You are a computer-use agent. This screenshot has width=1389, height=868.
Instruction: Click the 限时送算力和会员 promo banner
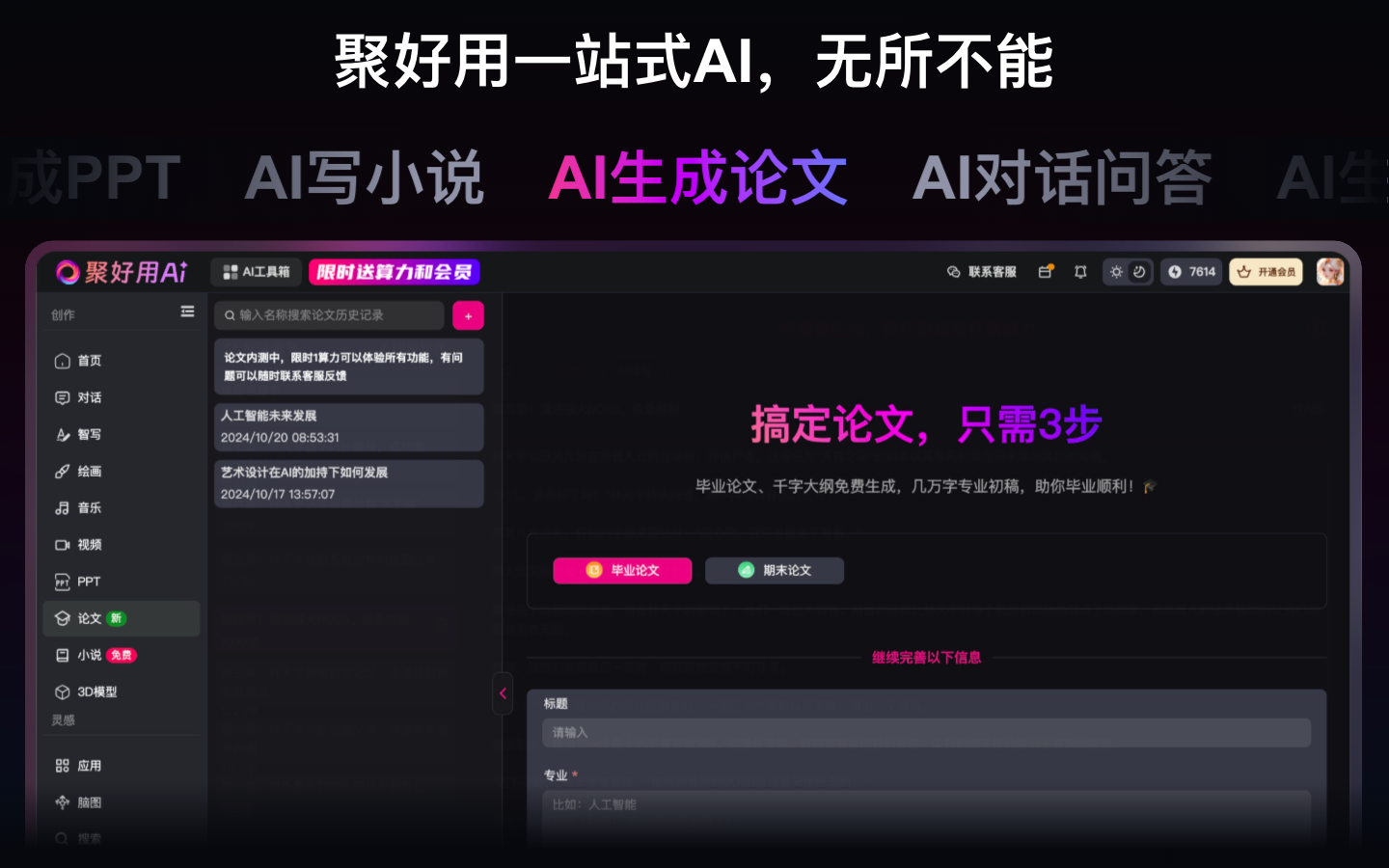395,272
